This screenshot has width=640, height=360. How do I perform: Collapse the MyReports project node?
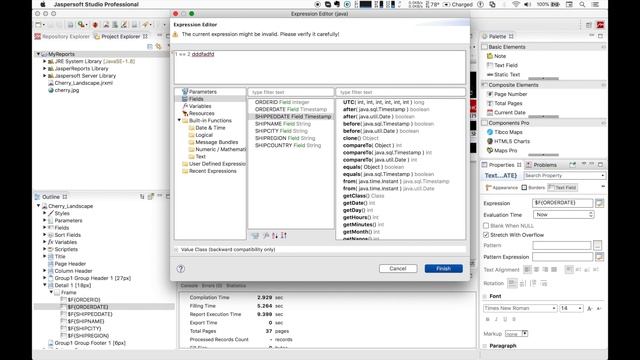[38, 54]
